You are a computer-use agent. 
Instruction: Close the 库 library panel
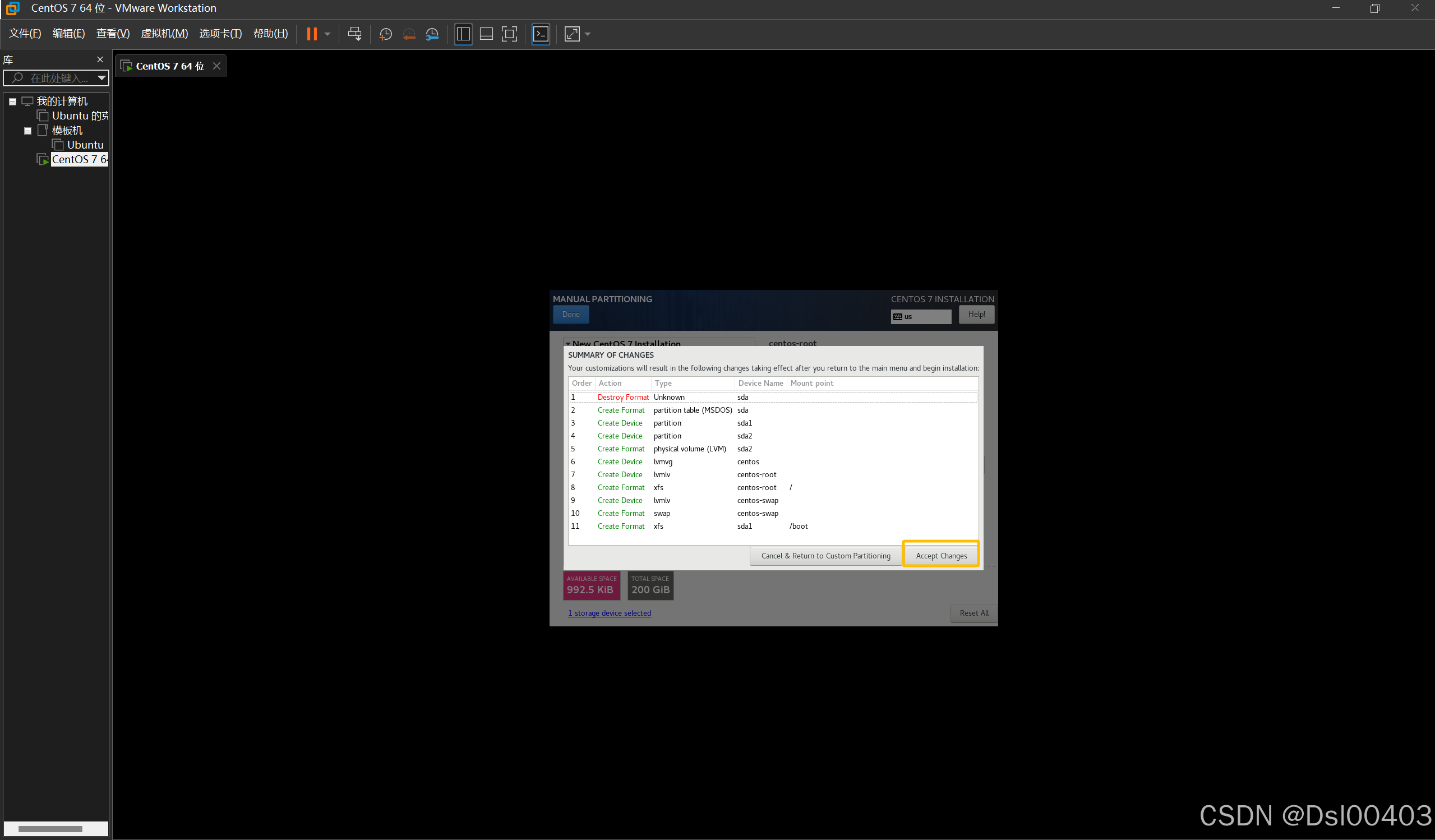pyautogui.click(x=100, y=60)
